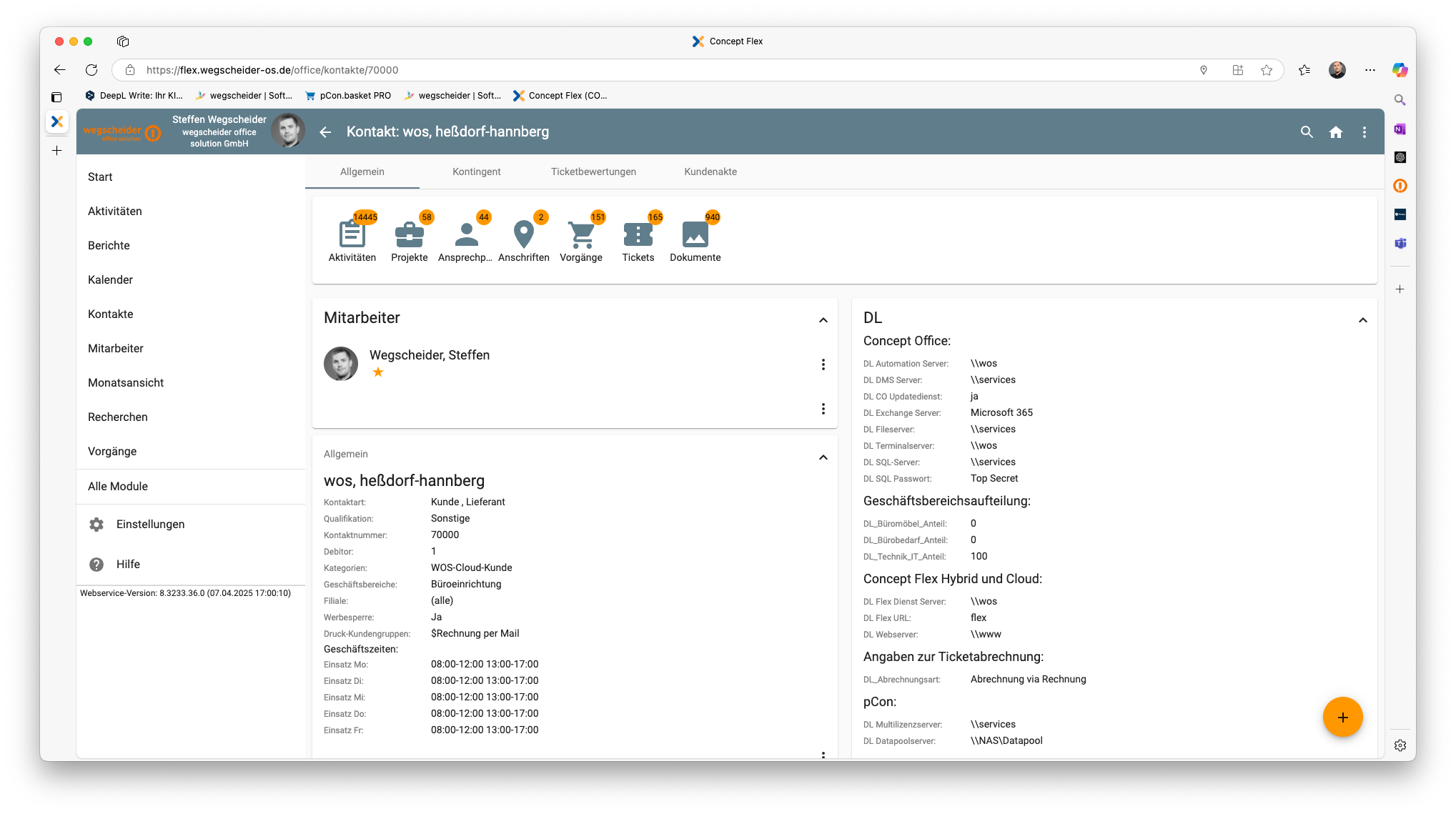This screenshot has height=814, width=1456.
Task: Click the OneNote icon in the browser sidebar
Action: 1400,129
